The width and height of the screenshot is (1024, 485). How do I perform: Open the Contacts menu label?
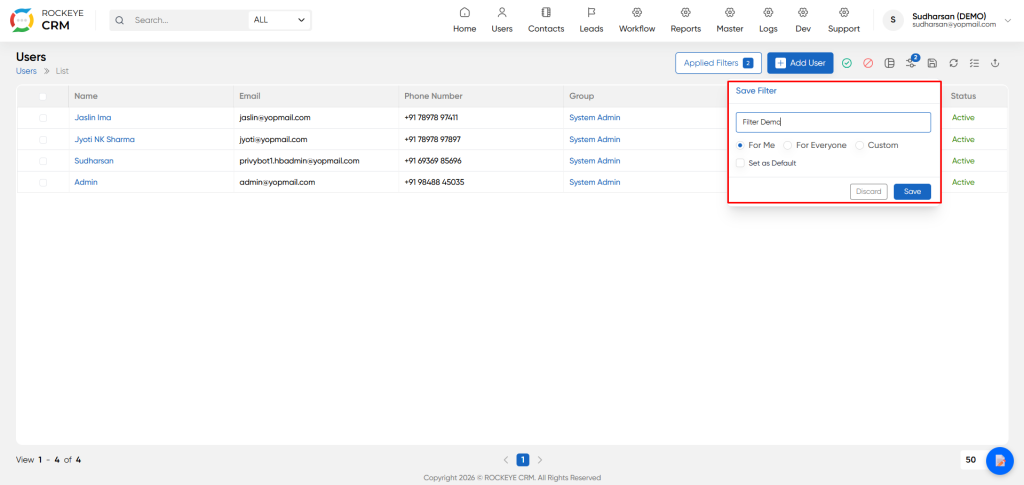(x=546, y=29)
